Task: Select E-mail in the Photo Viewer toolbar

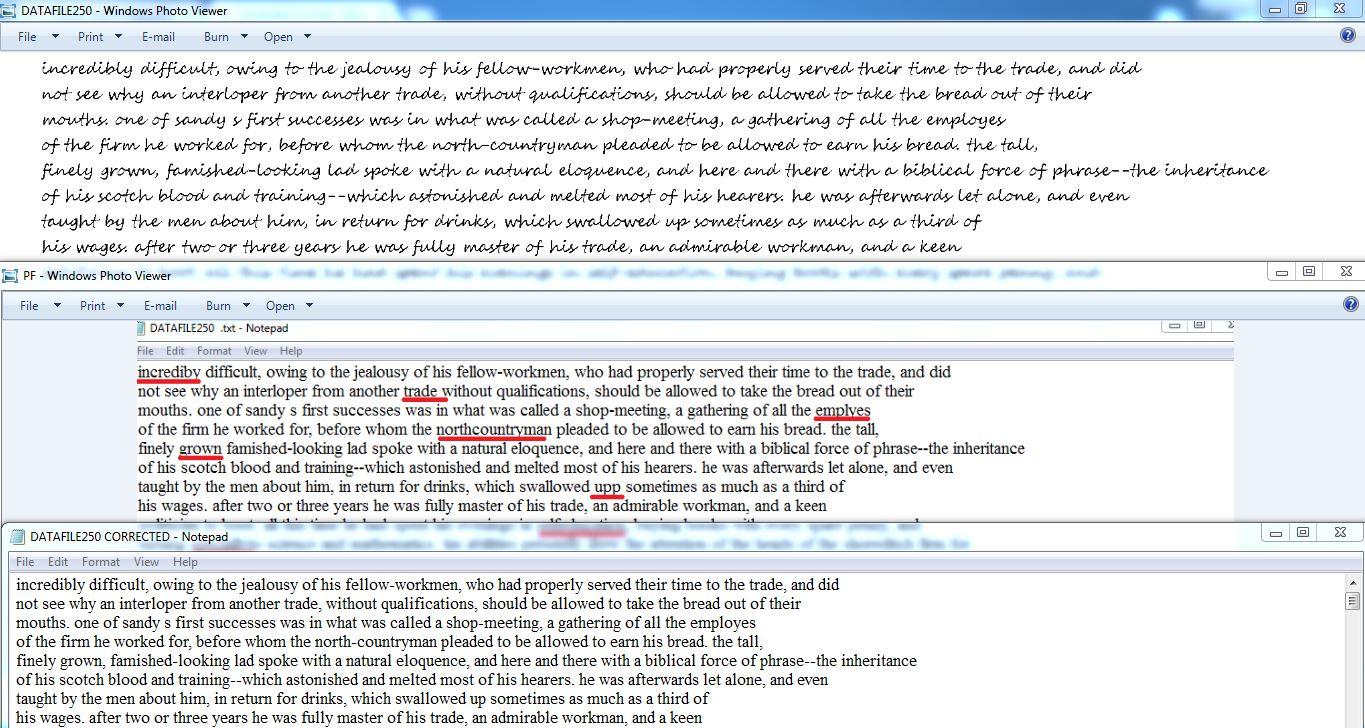Action: click(x=157, y=37)
